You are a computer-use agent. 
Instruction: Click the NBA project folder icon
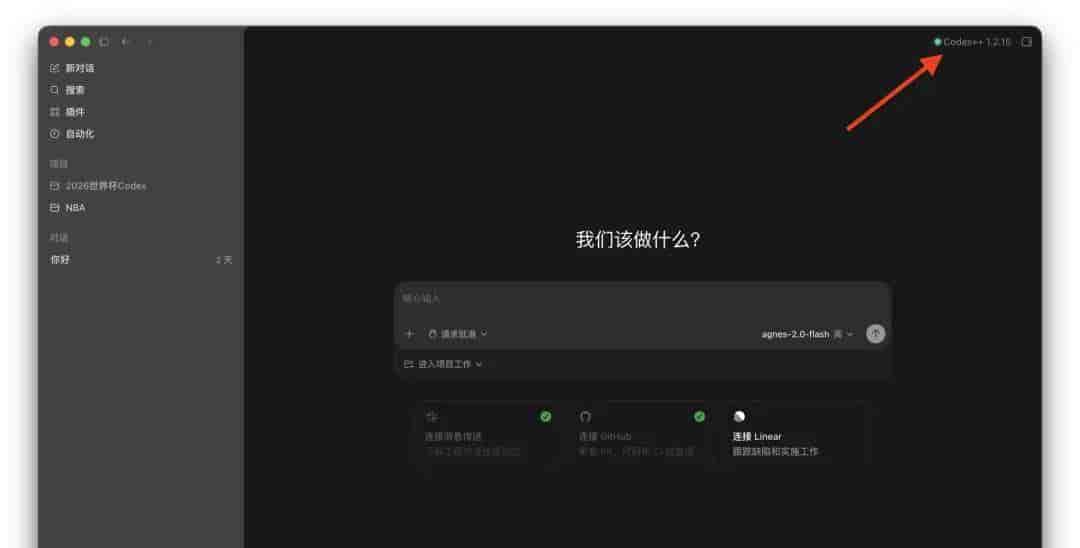pos(54,207)
